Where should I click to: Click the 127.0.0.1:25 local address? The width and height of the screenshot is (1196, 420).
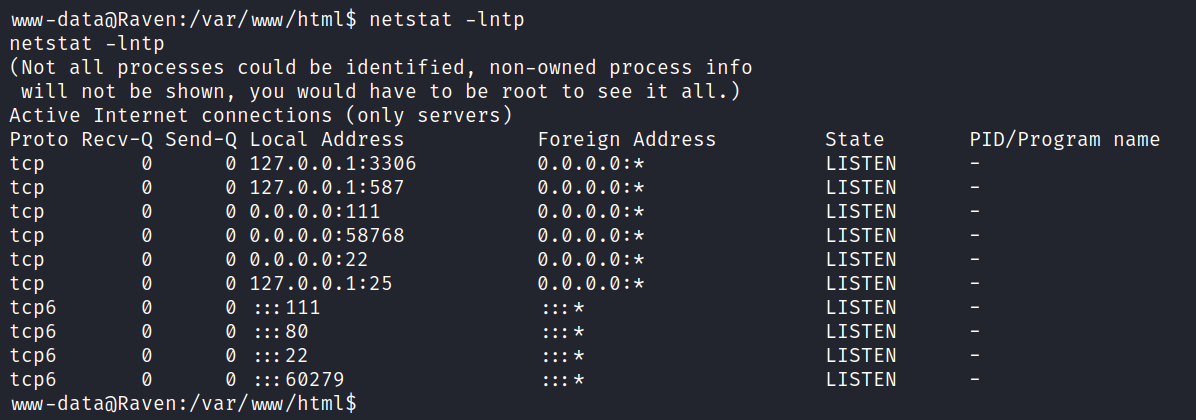click(x=321, y=284)
